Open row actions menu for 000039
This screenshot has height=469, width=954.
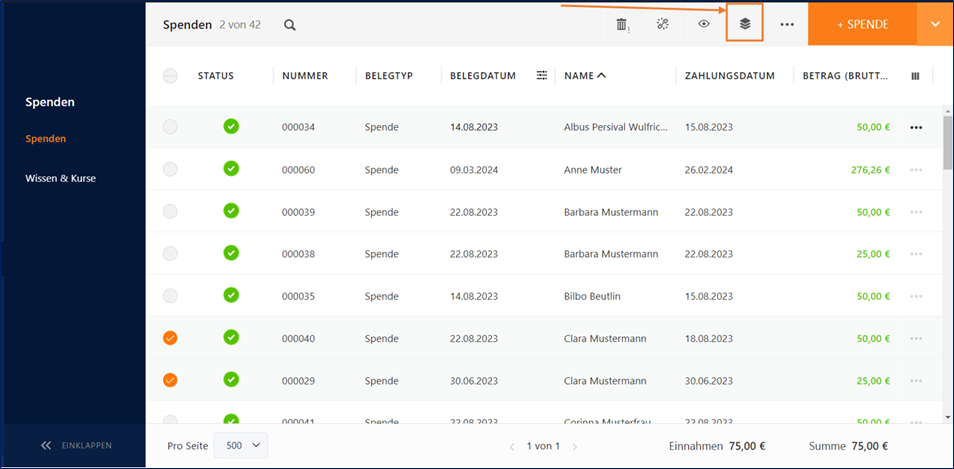[916, 212]
